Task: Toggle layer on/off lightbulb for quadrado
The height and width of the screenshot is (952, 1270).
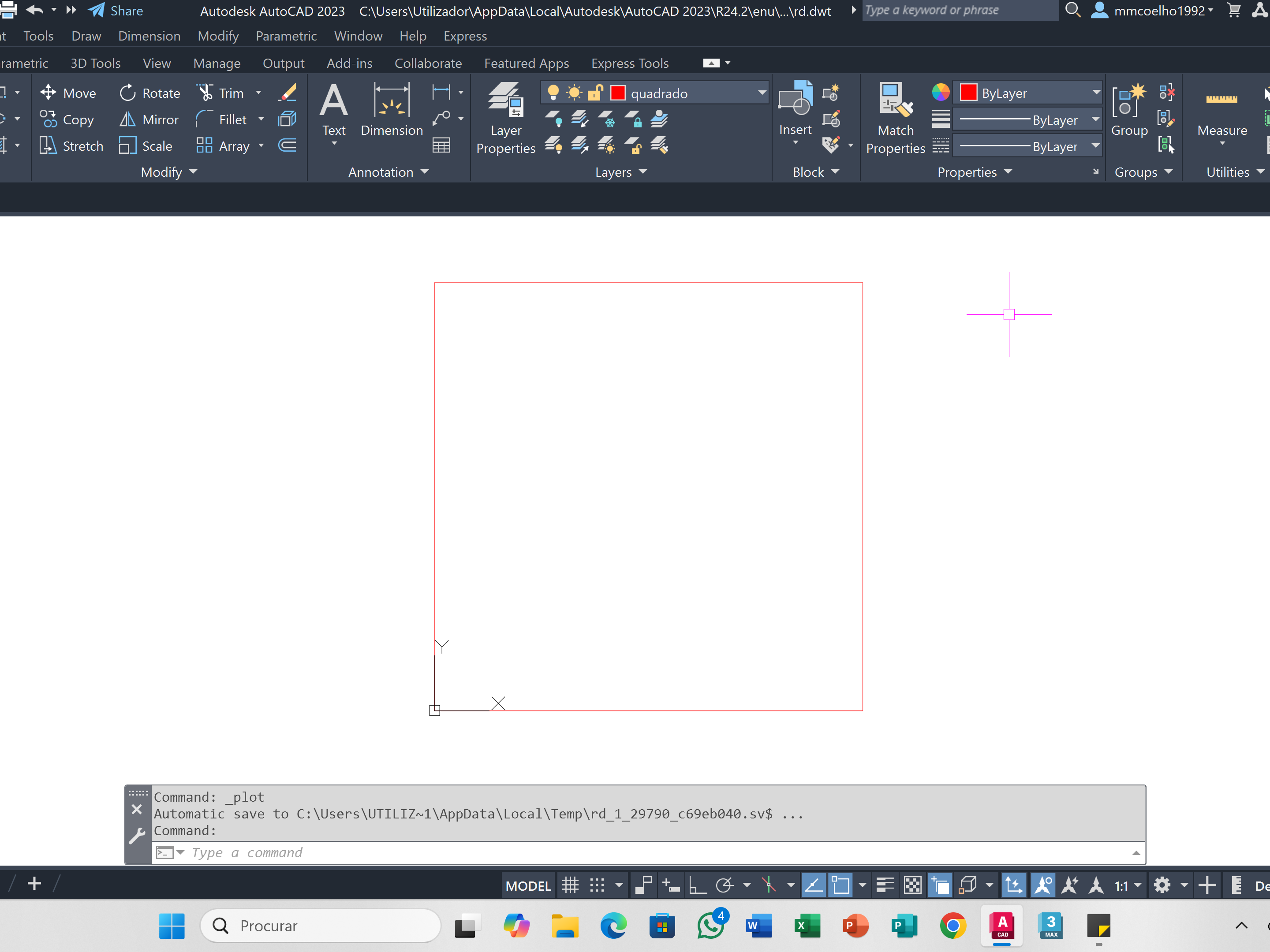Action: (x=553, y=93)
